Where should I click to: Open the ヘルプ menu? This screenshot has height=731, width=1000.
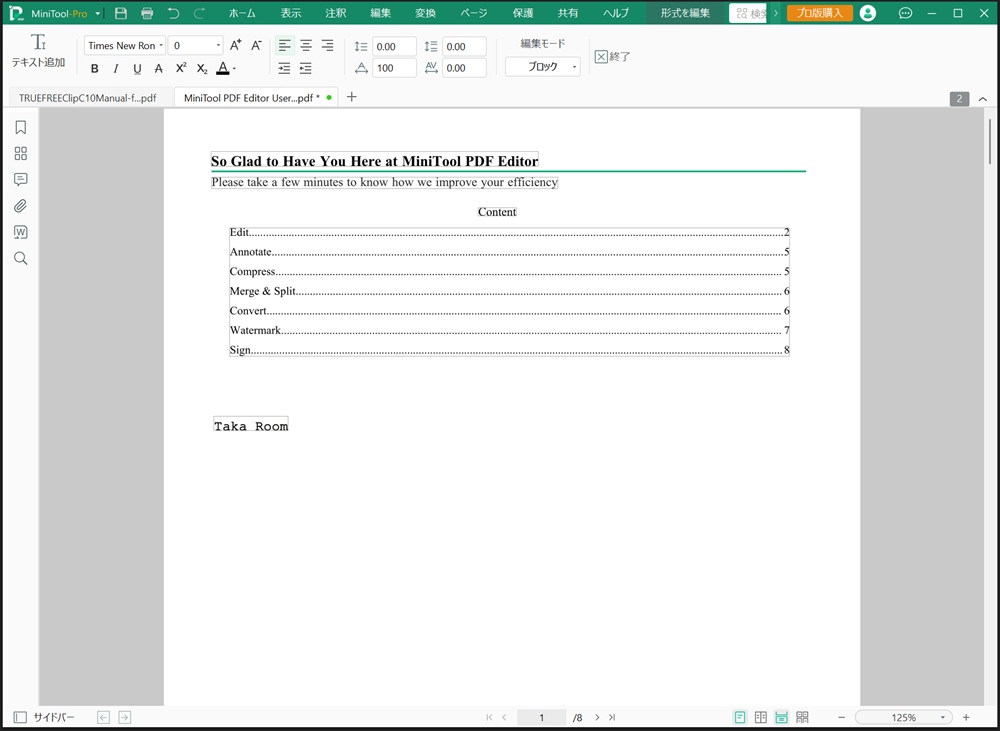pyautogui.click(x=615, y=13)
